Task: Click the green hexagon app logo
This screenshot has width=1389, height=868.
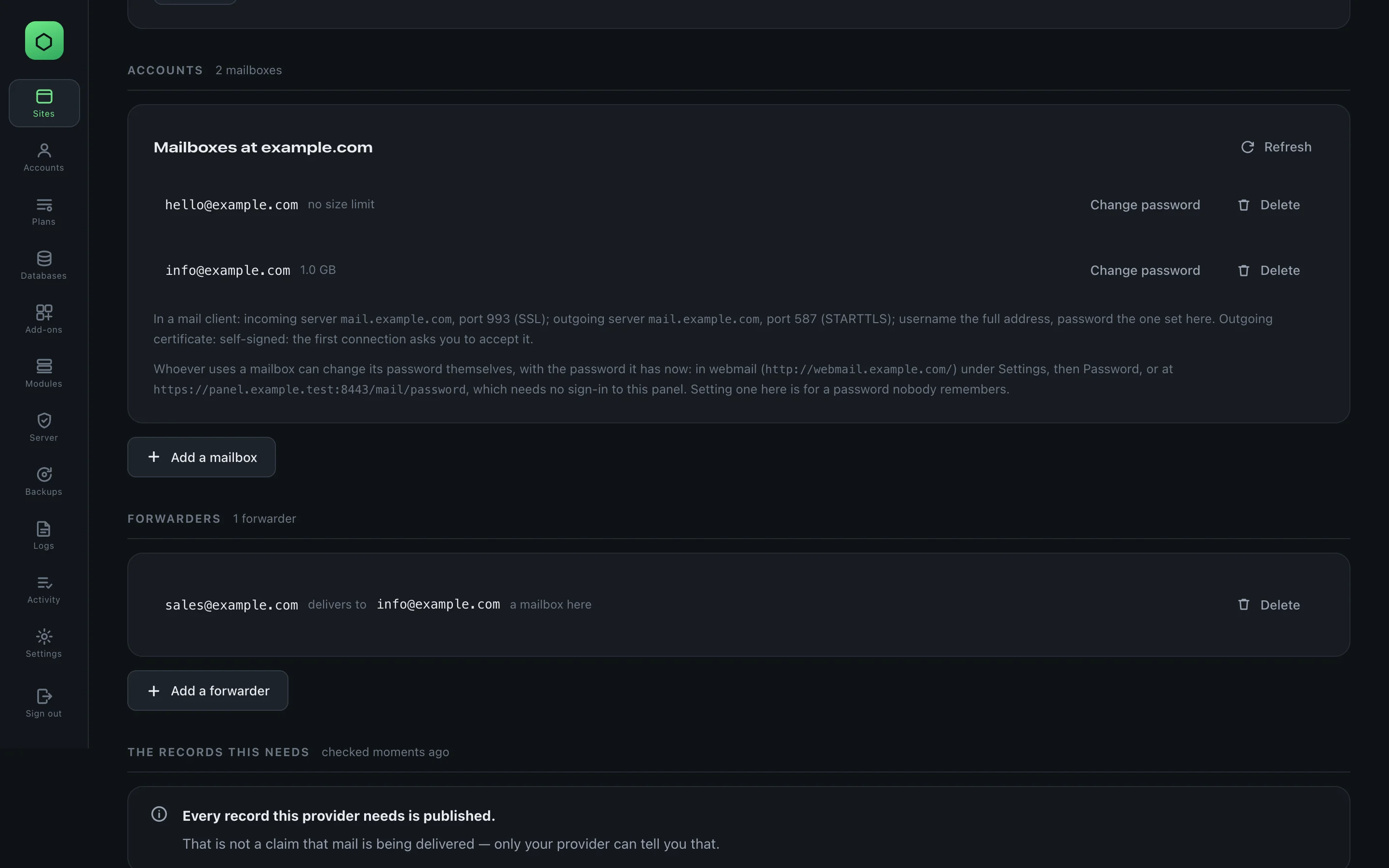Action: [44, 41]
